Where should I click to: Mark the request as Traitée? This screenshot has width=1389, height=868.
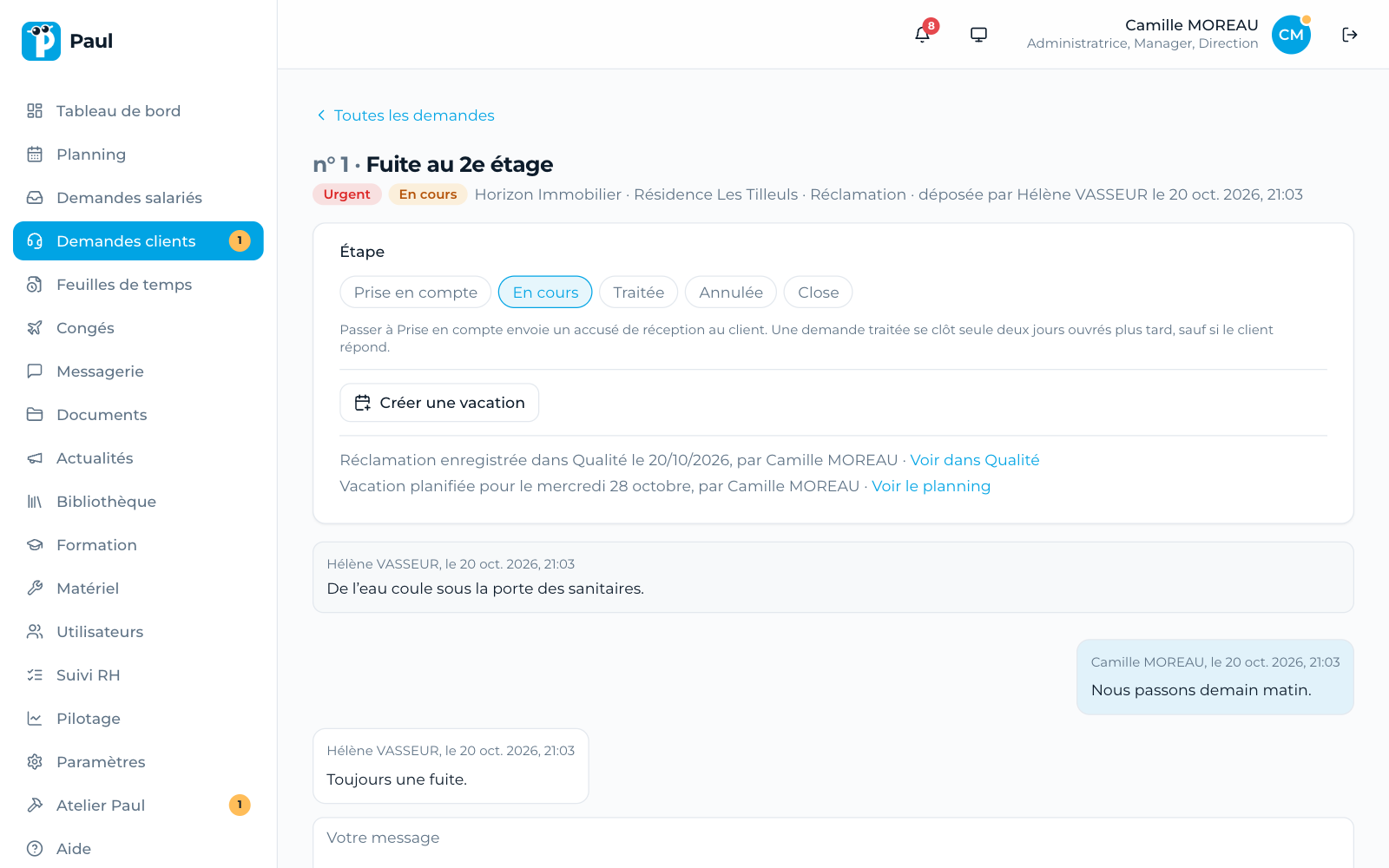638,293
